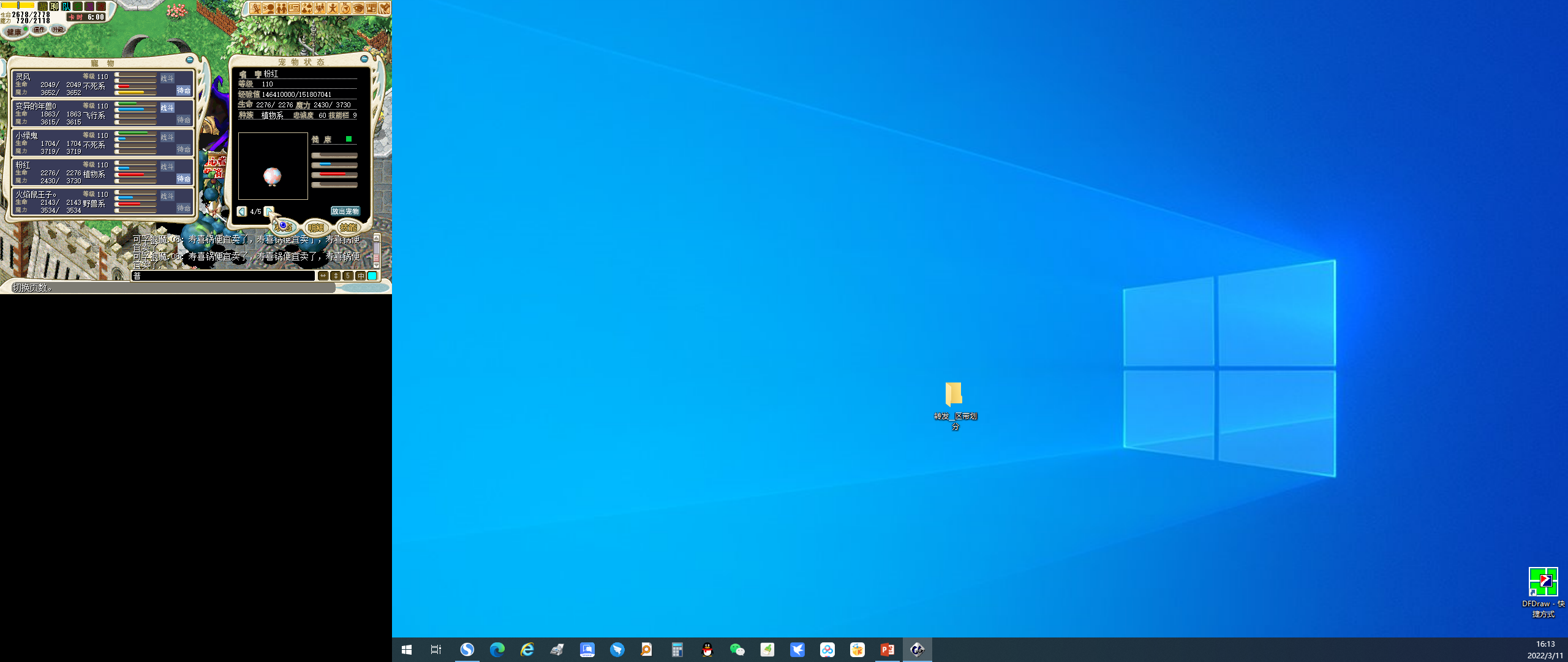Click the sword battle icon in top toolbar

(x=255, y=8)
